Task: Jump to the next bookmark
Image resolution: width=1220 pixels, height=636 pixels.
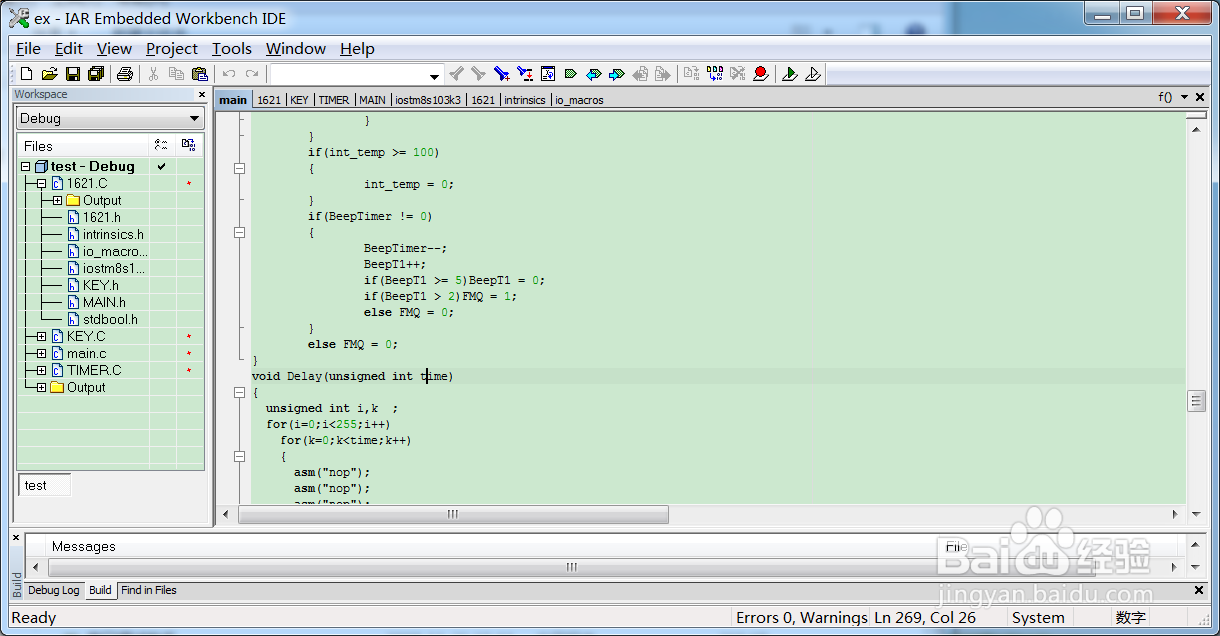Action: pyautogui.click(x=617, y=74)
